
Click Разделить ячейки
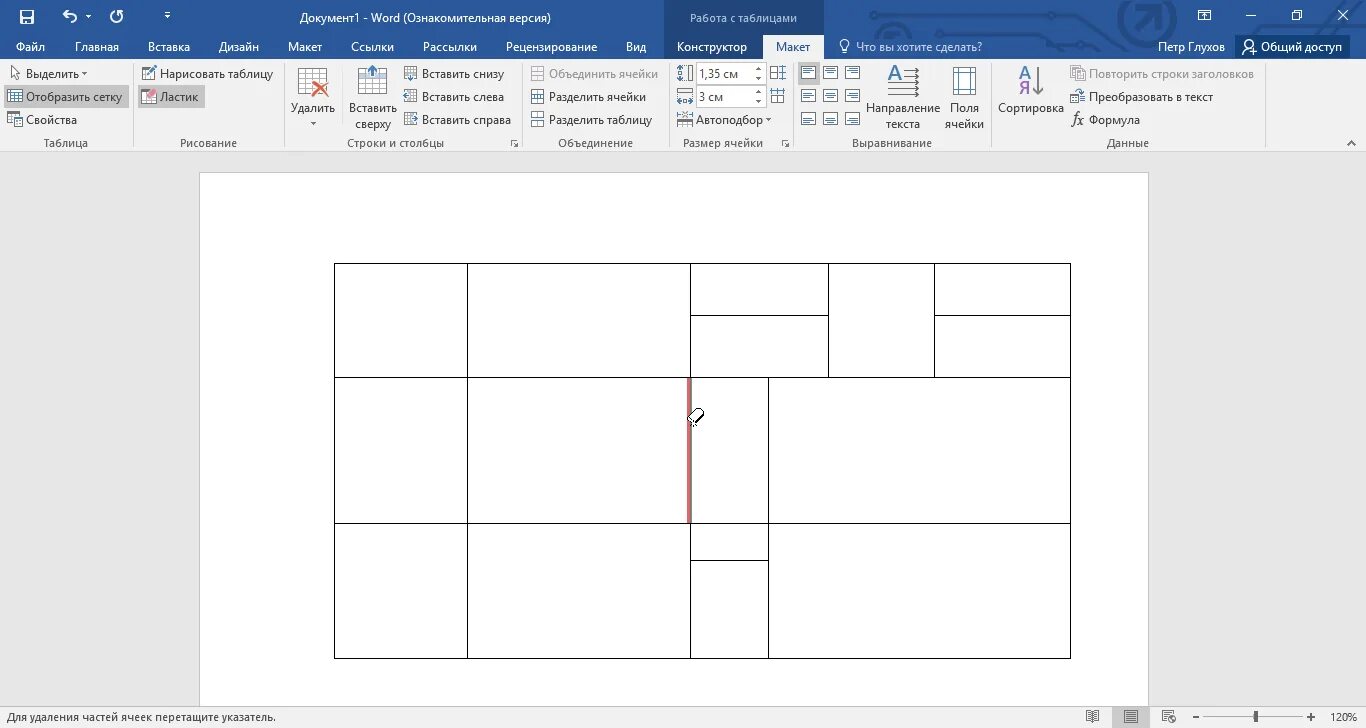pyautogui.click(x=589, y=97)
